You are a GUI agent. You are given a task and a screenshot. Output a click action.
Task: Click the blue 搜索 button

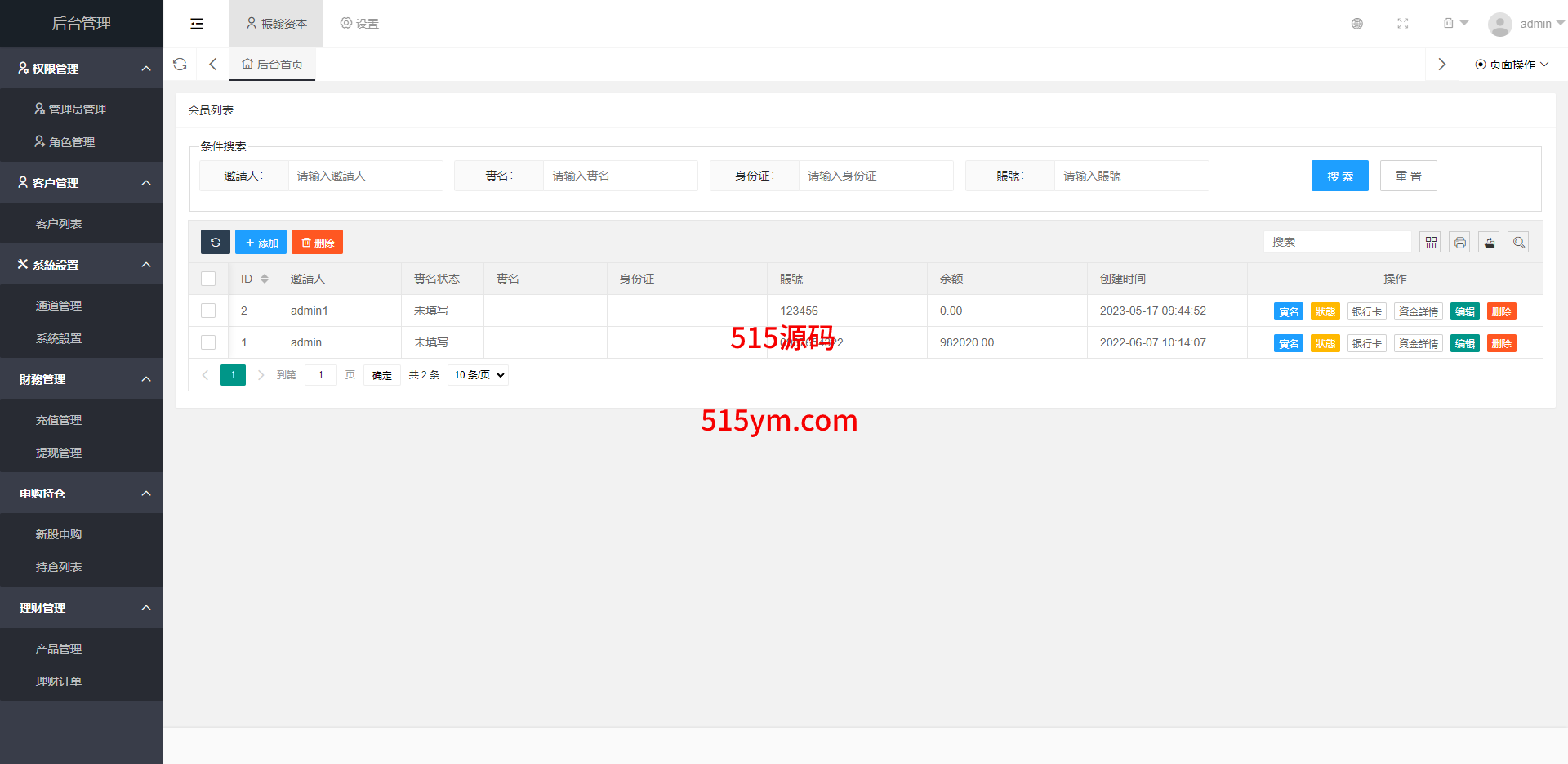[1339, 176]
